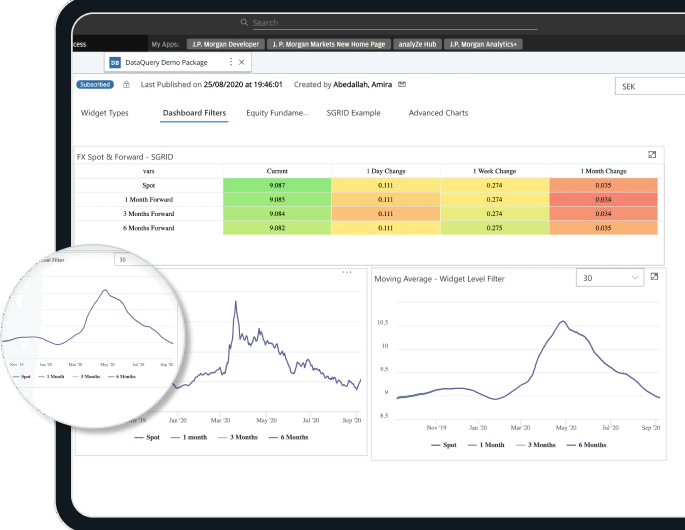Open the analyZe Hub app
Screen dimensions: 685x530
[419, 44]
